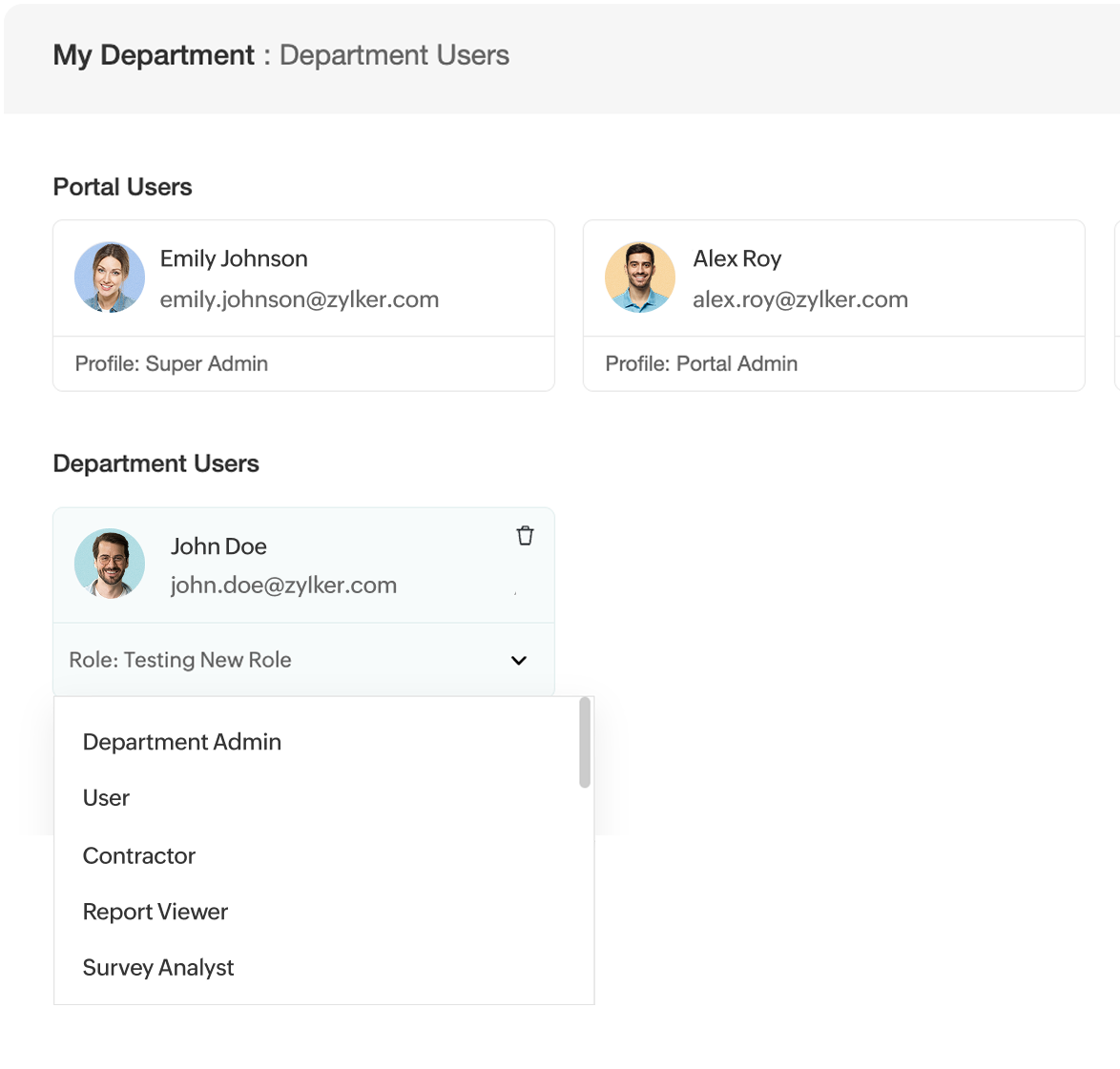Collapse the role selection dropdown chevron

point(518,660)
